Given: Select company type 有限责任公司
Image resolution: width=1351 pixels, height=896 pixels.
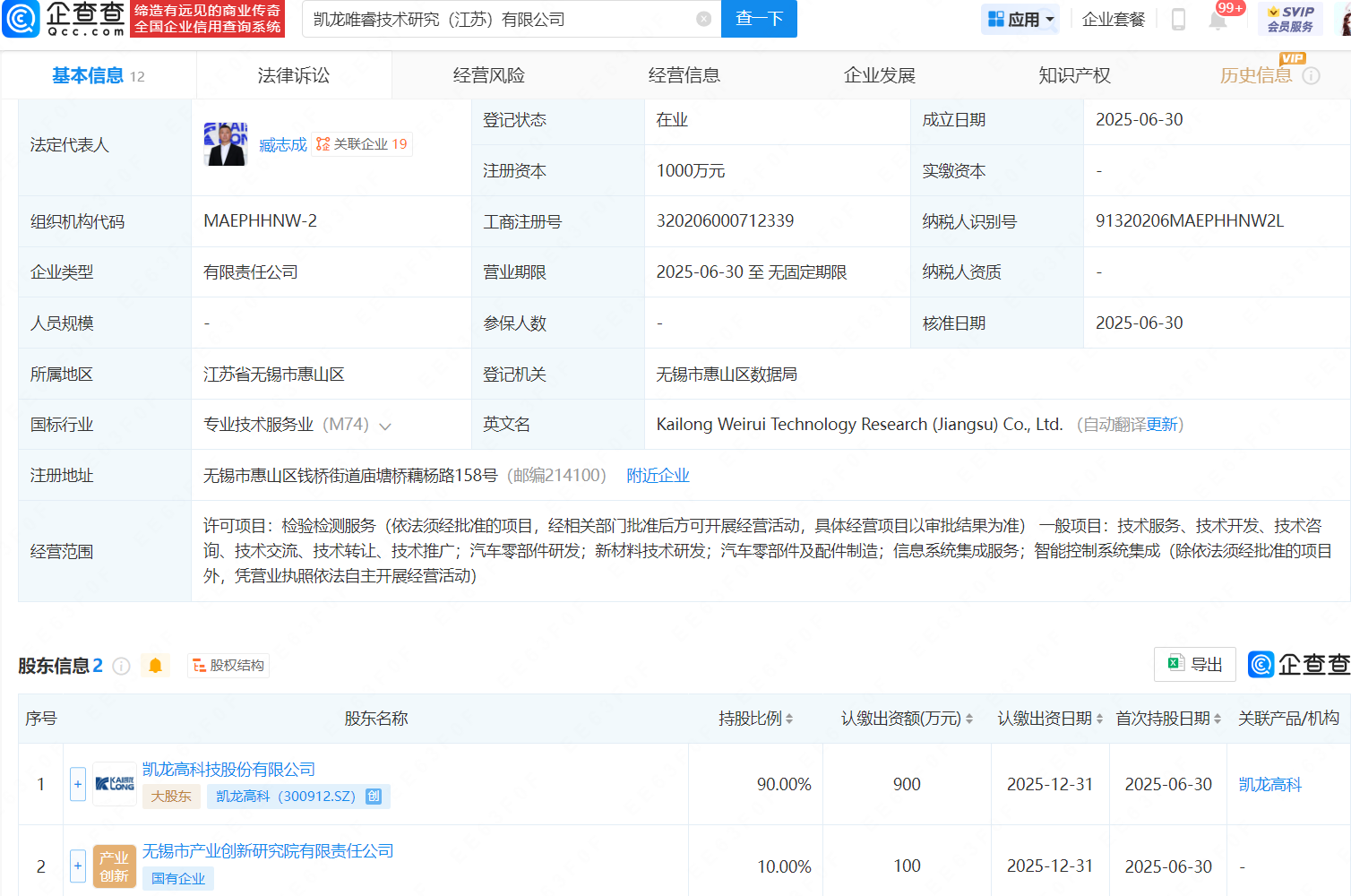Looking at the screenshot, I should (x=251, y=272).
